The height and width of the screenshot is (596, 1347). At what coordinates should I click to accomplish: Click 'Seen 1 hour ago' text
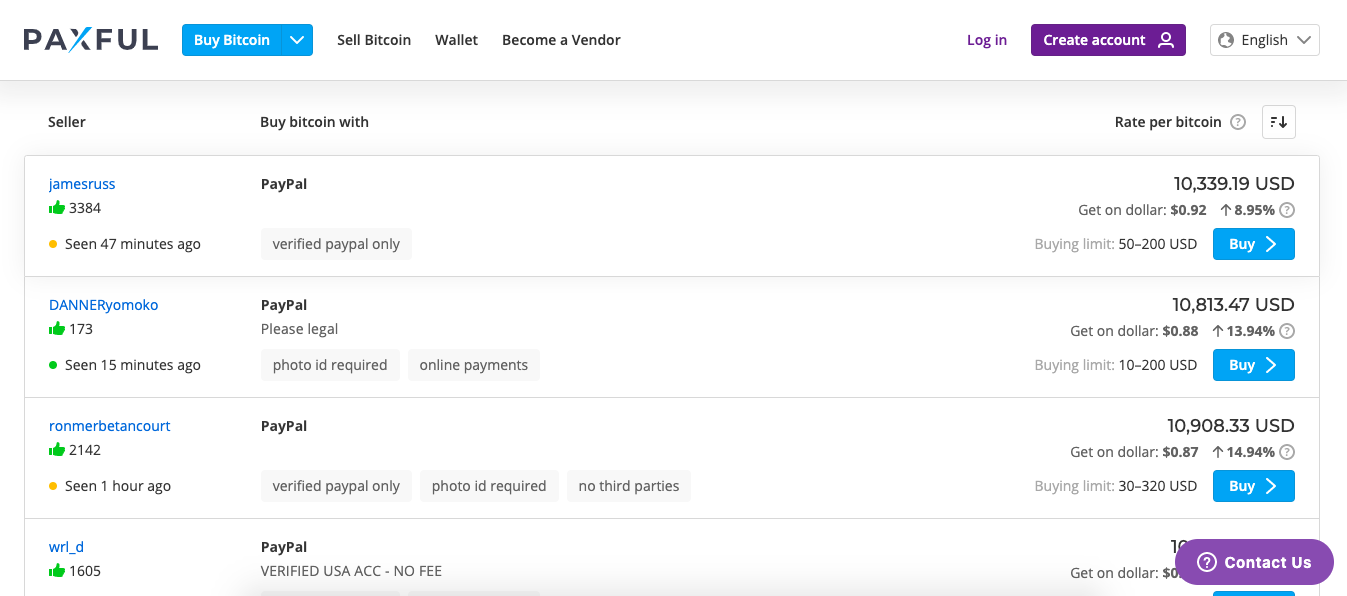118,486
